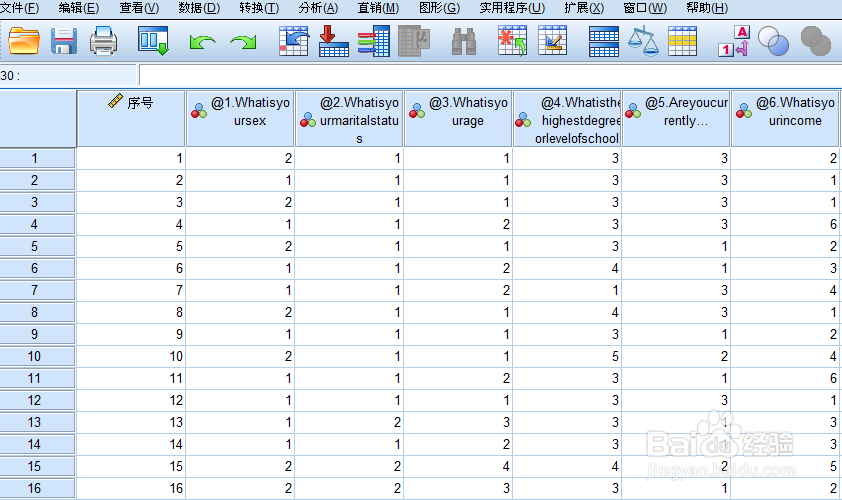842x500 pixels.
Task: Select @3.Whatisyourage column header
Action: (458, 118)
